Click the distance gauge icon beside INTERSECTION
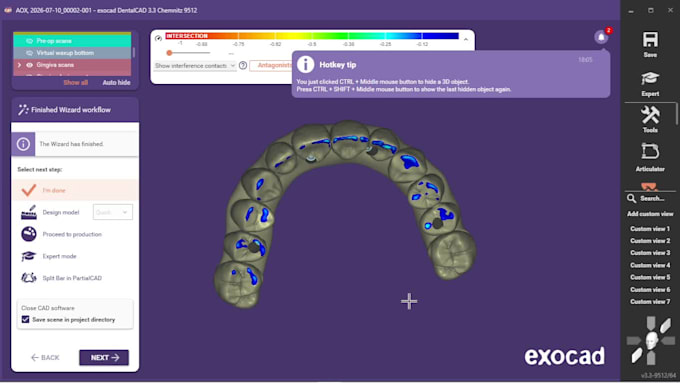Screen dimensions: 680x383 pyautogui.click(x=158, y=38)
